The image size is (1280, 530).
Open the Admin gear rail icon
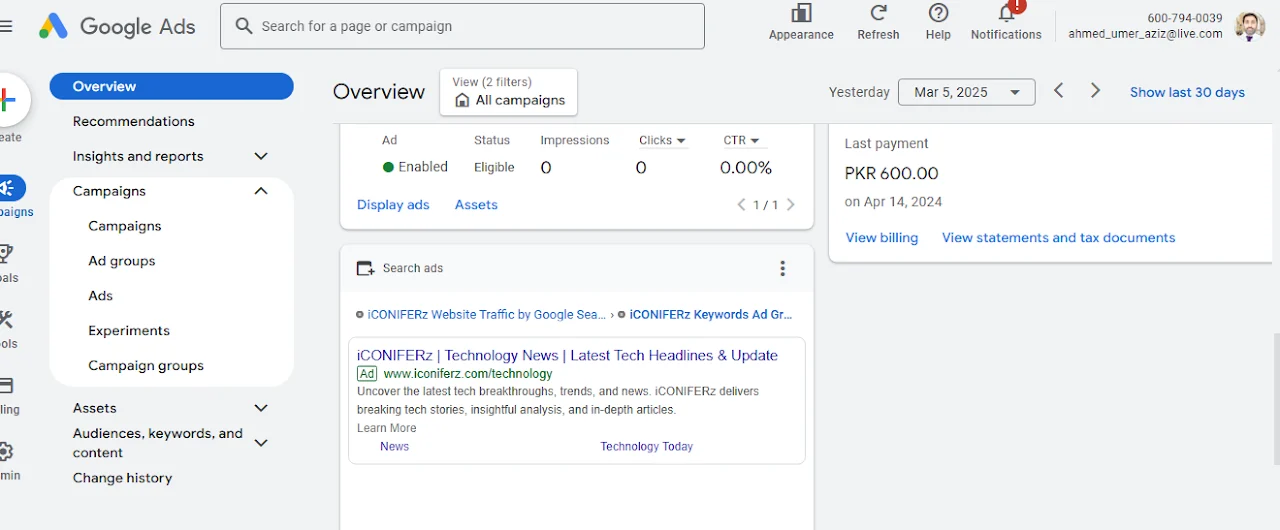point(6,452)
